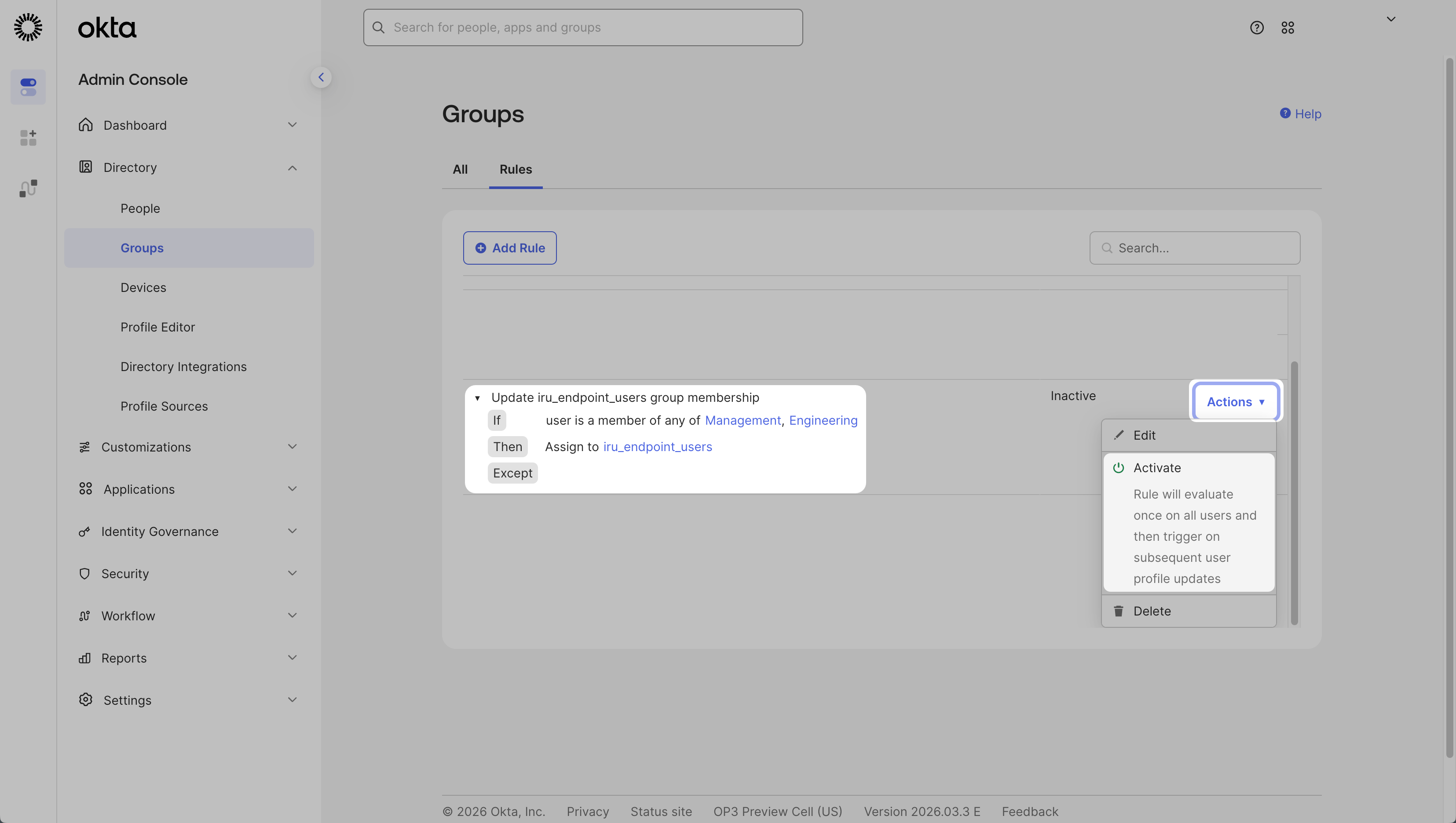
Task: Open the Privacy footer link
Action: tap(588, 811)
